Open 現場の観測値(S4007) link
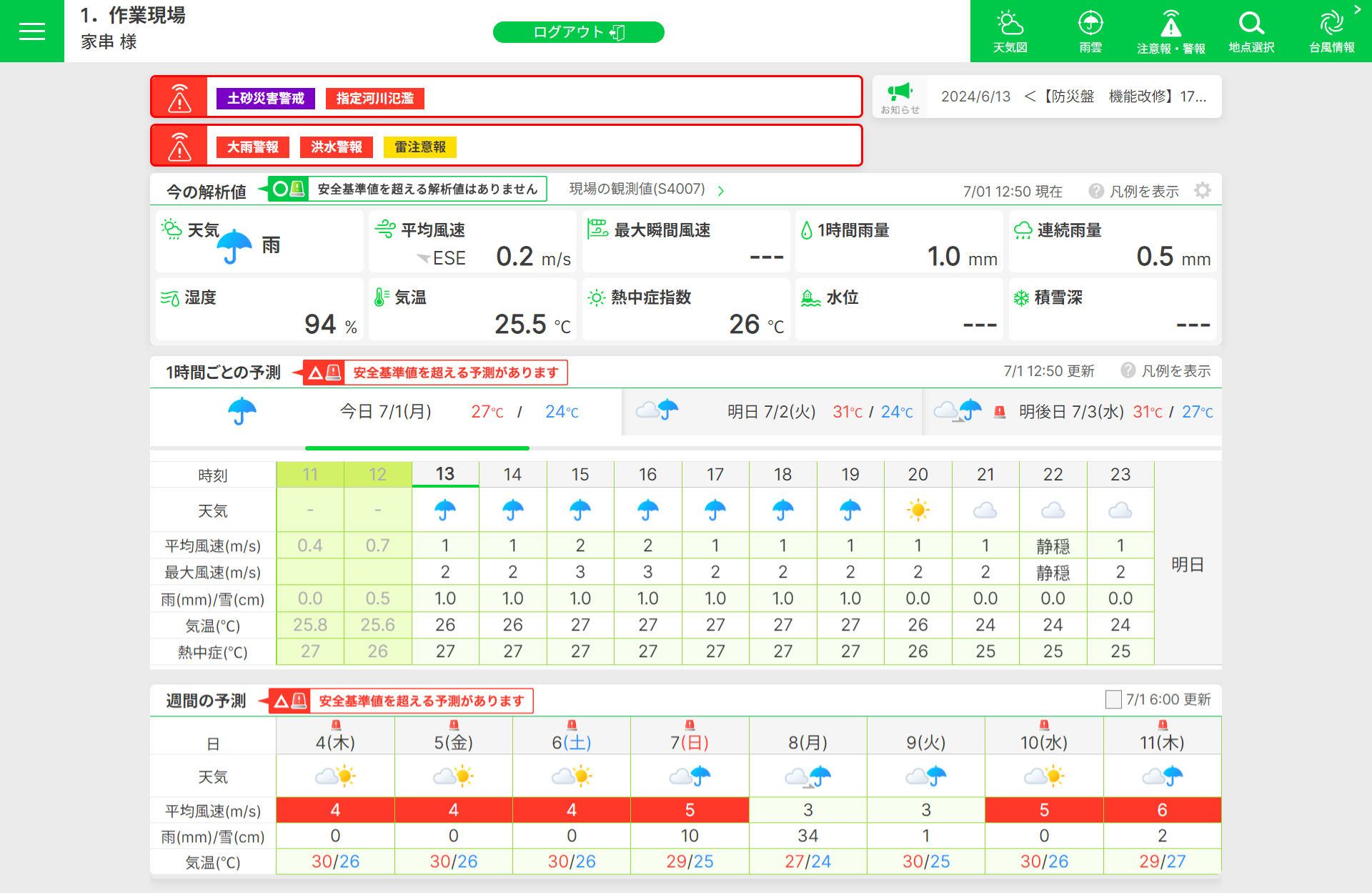Image resolution: width=1372 pixels, height=893 pixels. click(x=646, y=189)
